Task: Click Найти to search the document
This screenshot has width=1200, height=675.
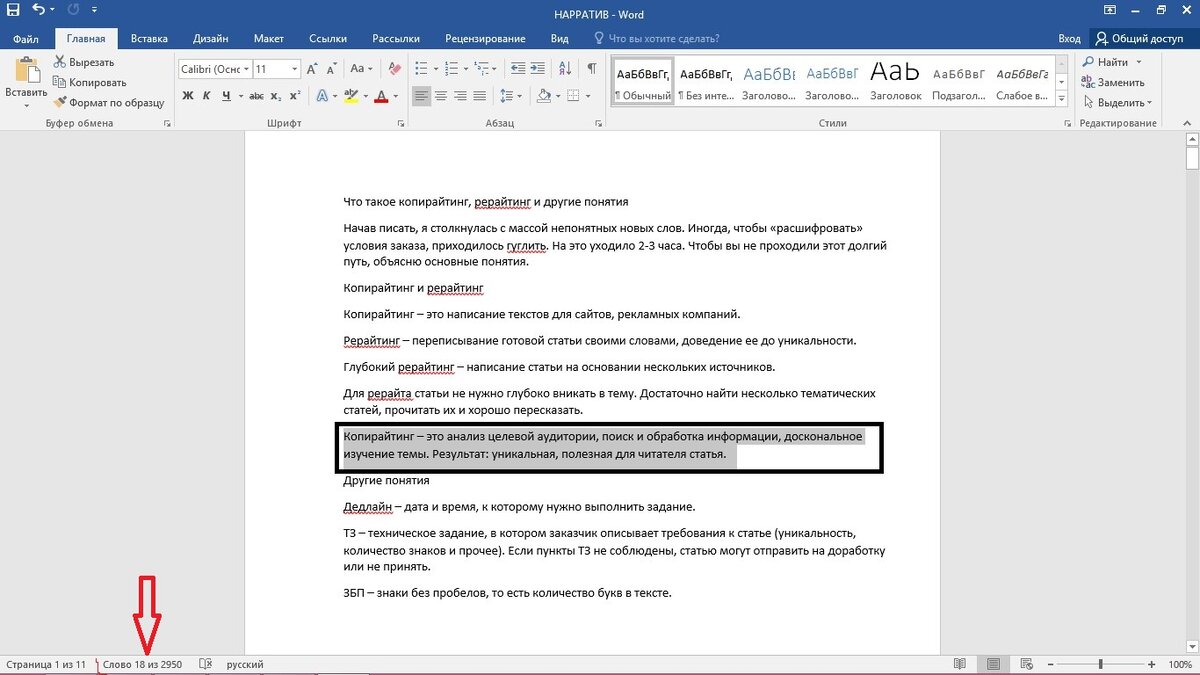Action: (1107, 62)
